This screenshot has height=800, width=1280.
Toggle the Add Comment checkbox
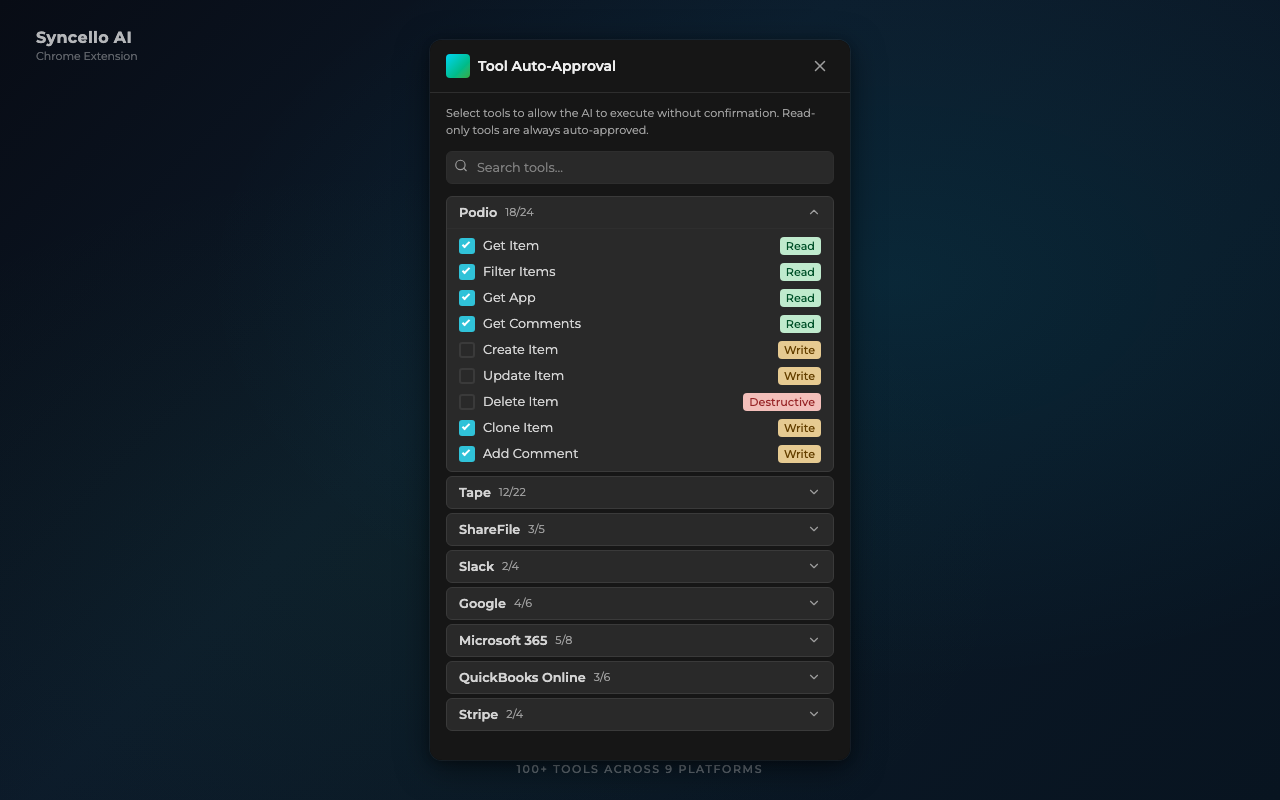point(467,454)
